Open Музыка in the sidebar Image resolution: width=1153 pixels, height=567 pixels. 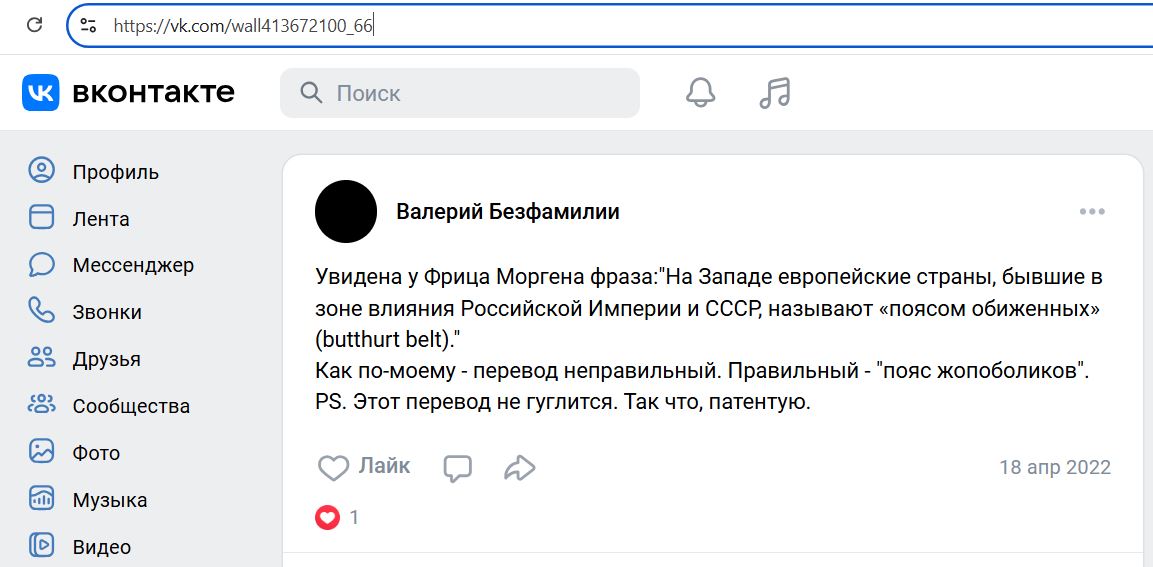pyautogui.click(x=88, y=500)
